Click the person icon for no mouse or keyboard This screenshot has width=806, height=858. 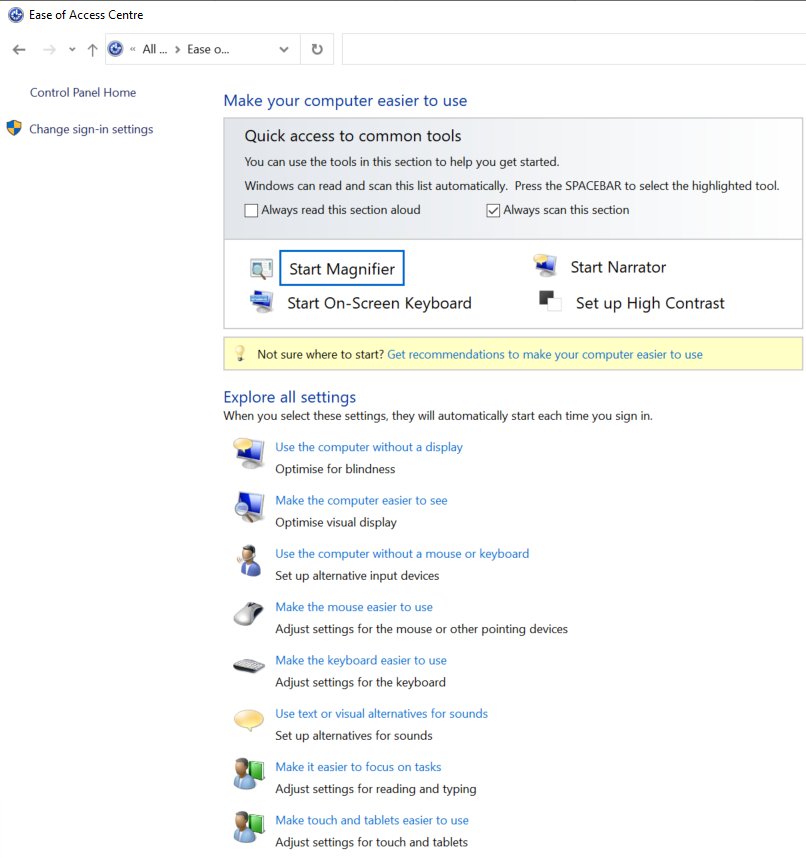click(250, 560)
